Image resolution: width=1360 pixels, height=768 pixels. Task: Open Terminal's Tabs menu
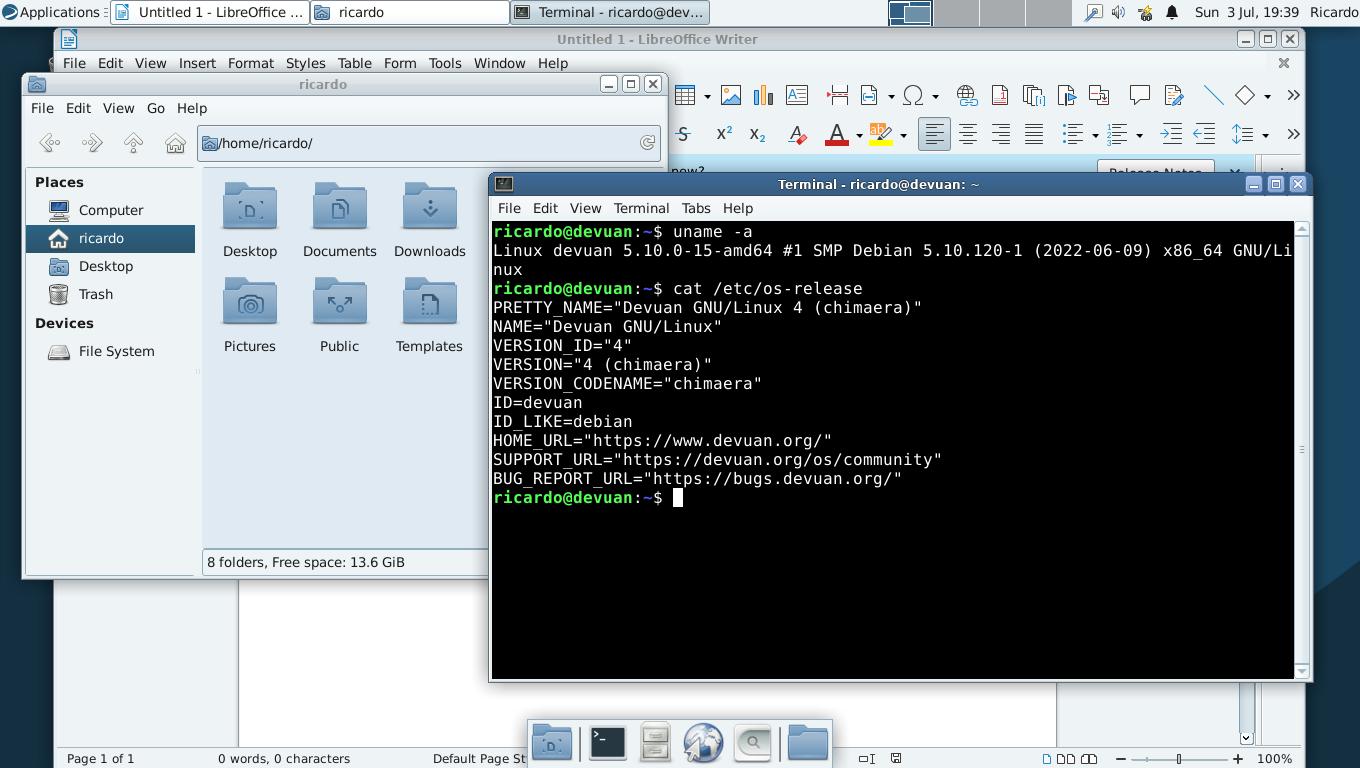click(695, 208)
